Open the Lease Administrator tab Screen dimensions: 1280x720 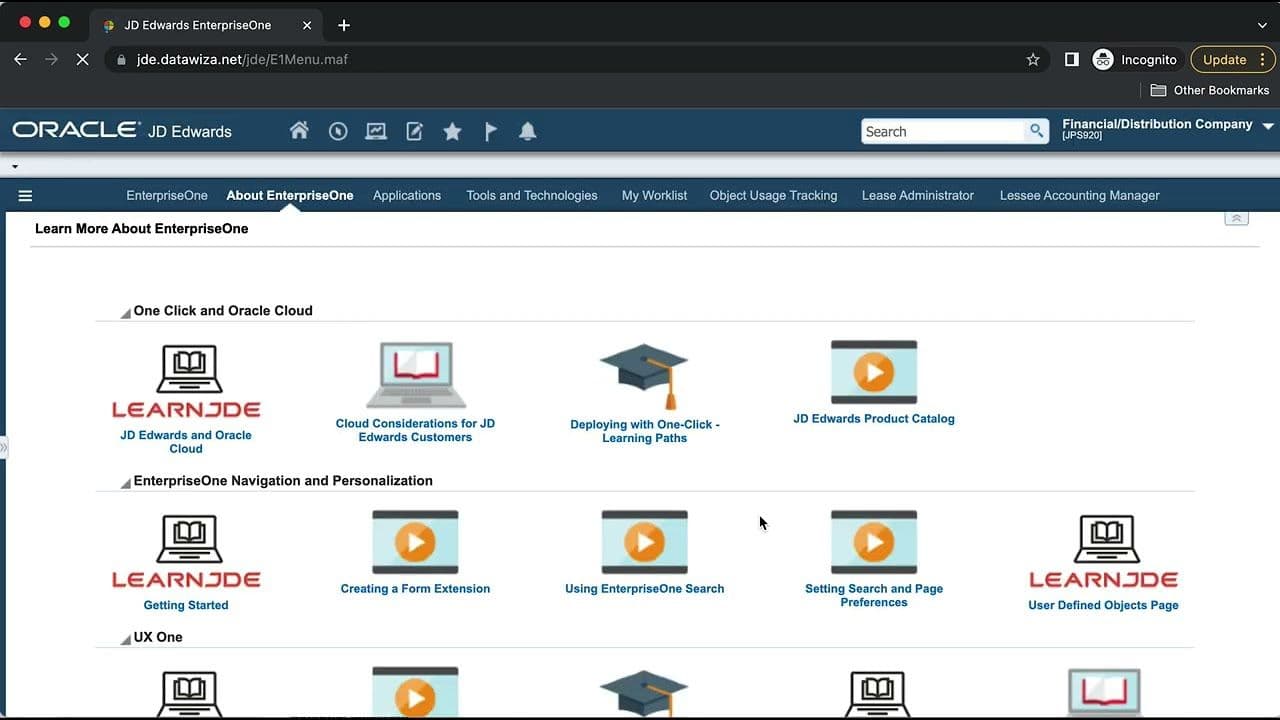tap(918, 196)
